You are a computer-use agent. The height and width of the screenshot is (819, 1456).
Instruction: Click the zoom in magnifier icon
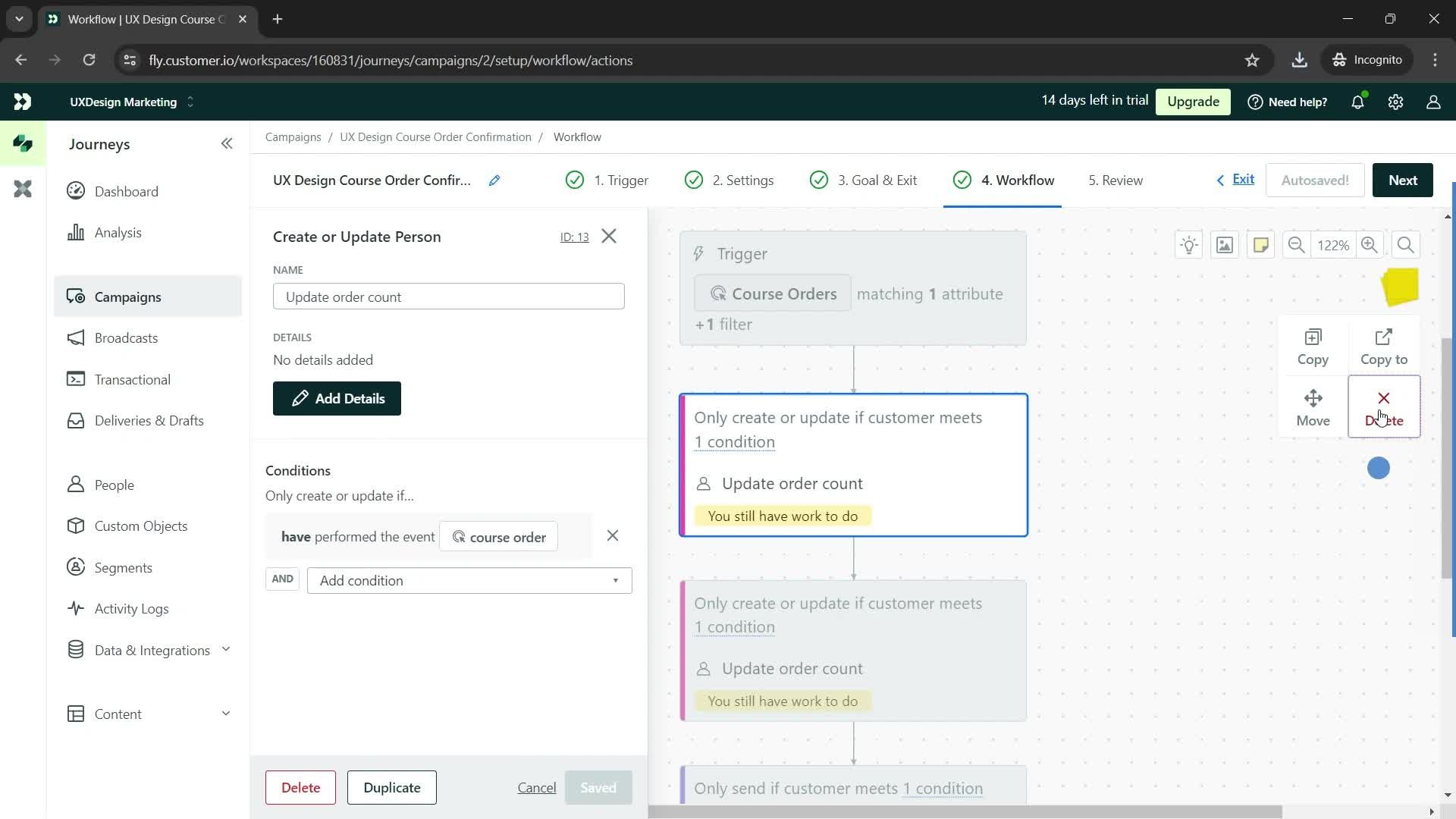point(1370,244)
